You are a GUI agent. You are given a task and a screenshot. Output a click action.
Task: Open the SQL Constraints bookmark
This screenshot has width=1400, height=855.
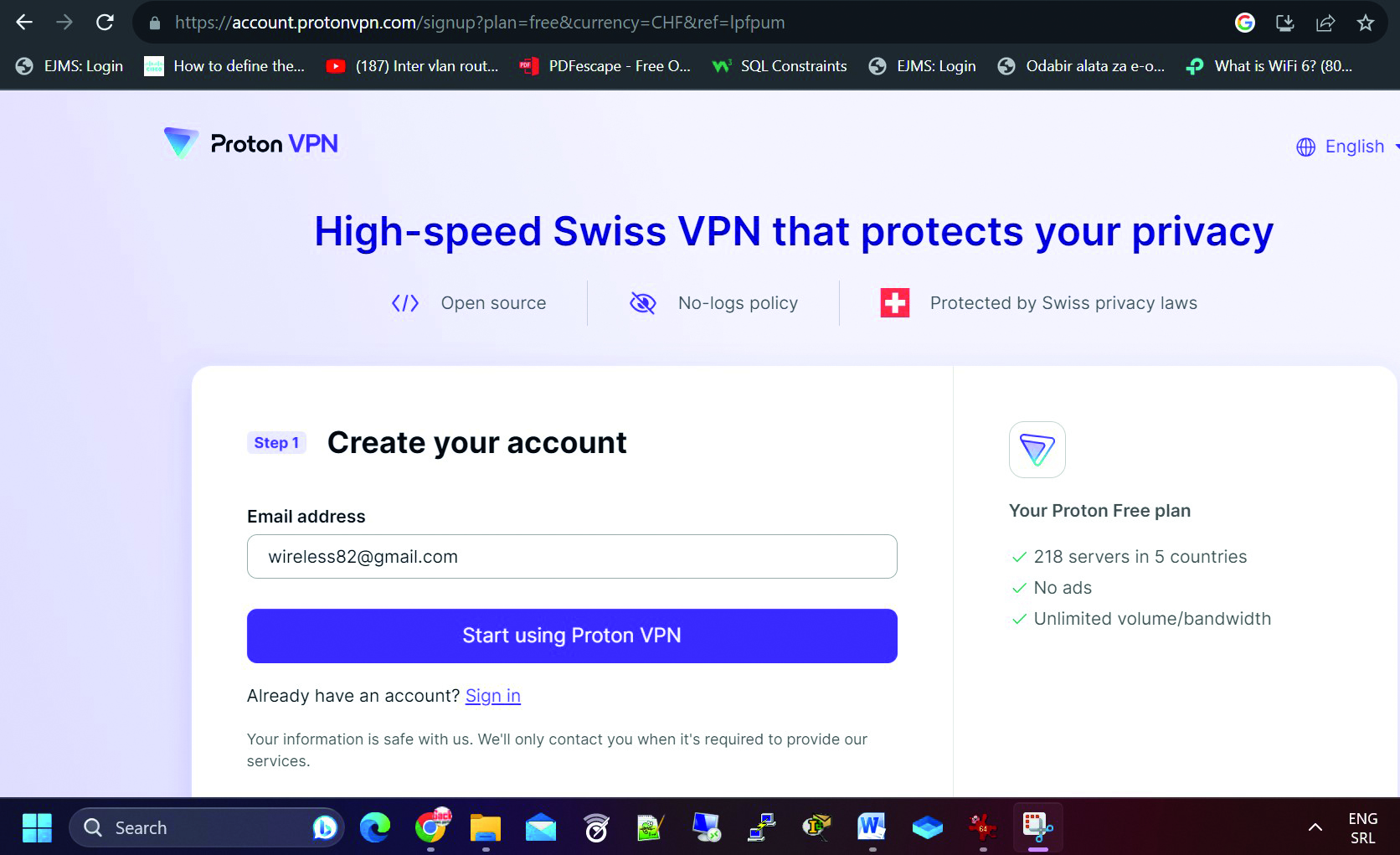(780, 66)
